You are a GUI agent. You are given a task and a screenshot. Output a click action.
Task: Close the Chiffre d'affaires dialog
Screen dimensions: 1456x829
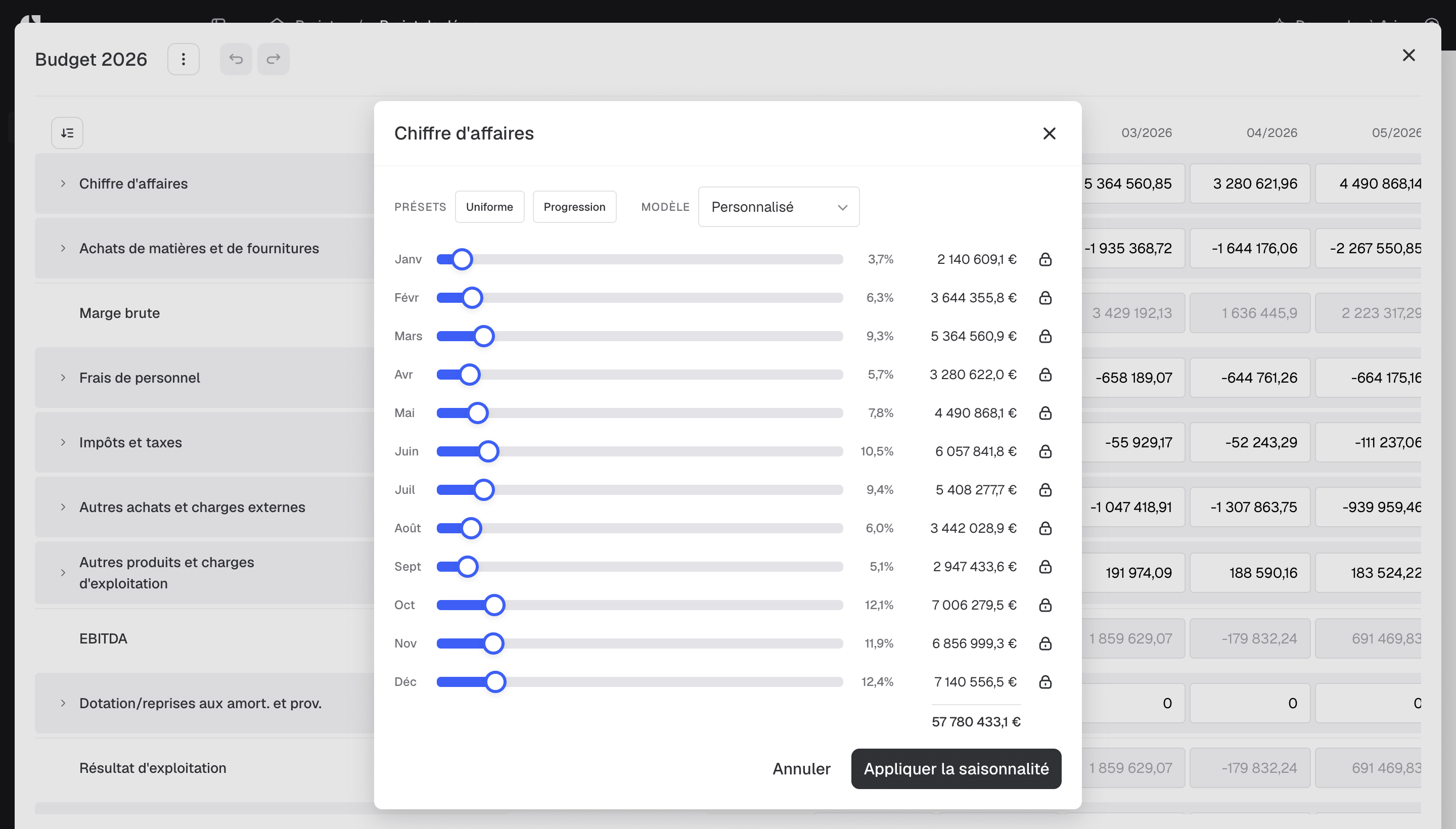pyautogui.click(x=1049, y=133)
